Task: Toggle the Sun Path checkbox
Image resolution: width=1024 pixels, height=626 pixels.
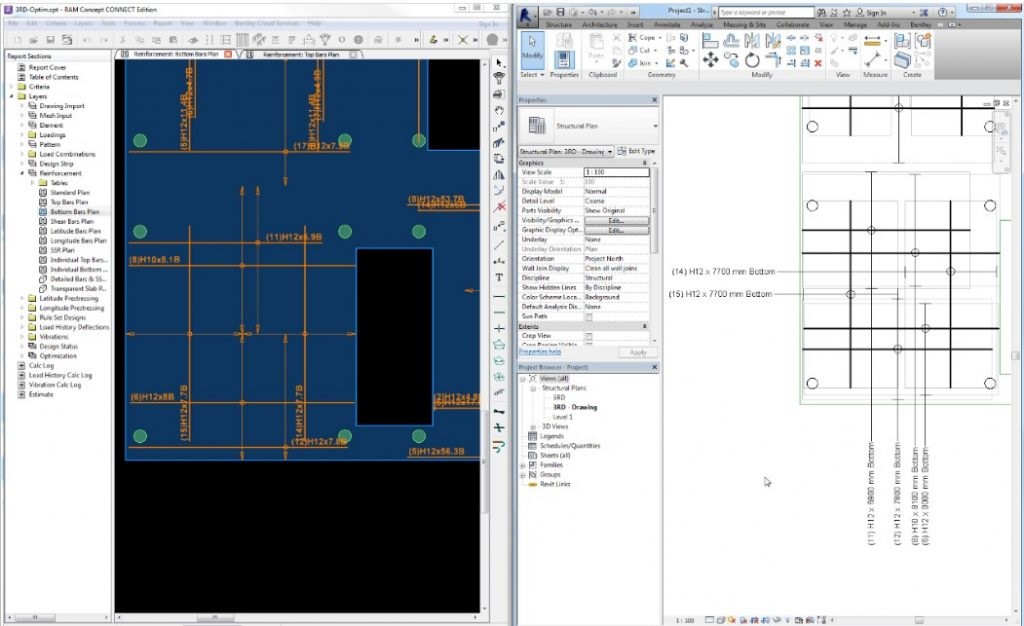Action: tap(588, 317)
